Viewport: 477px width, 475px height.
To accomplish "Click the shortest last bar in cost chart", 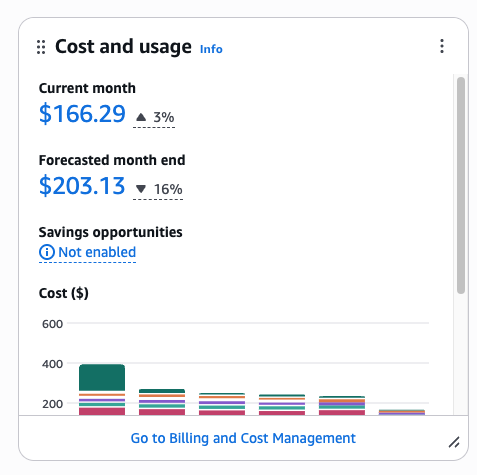I will pyautogui.click(x=402, y=412).
